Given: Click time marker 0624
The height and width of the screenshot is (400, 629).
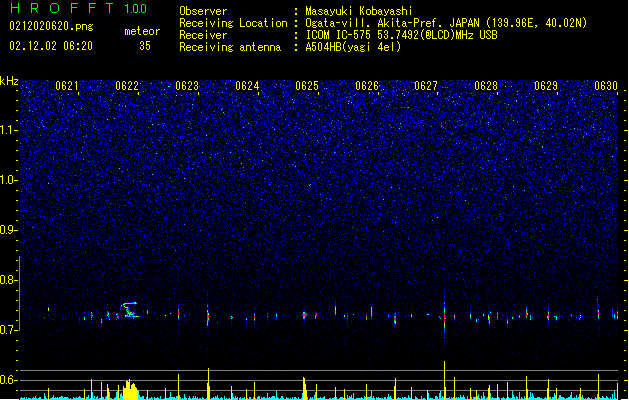Looking at the screenshot, I should click(x=247, y=86).
